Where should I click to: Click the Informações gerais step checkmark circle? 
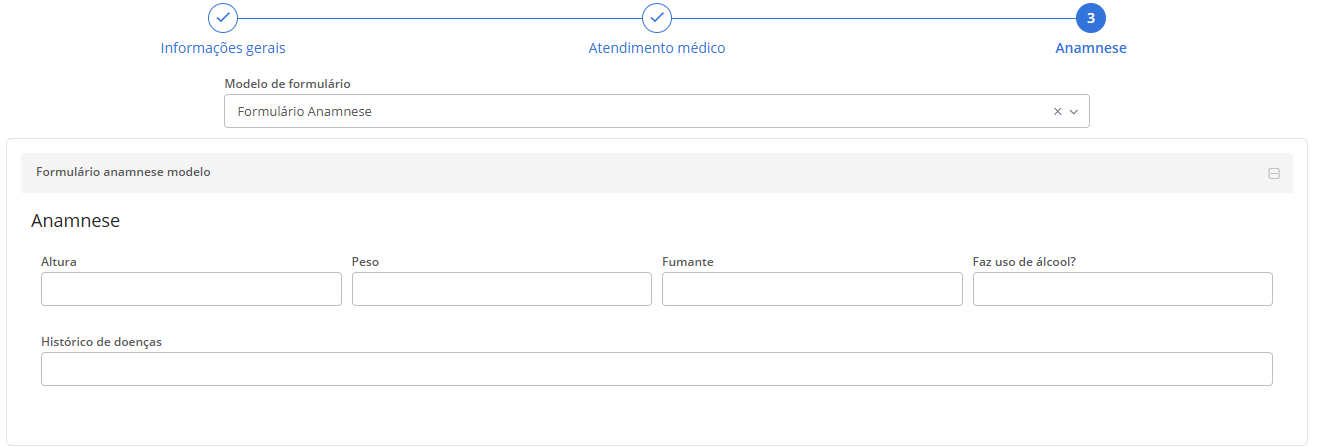223,18
